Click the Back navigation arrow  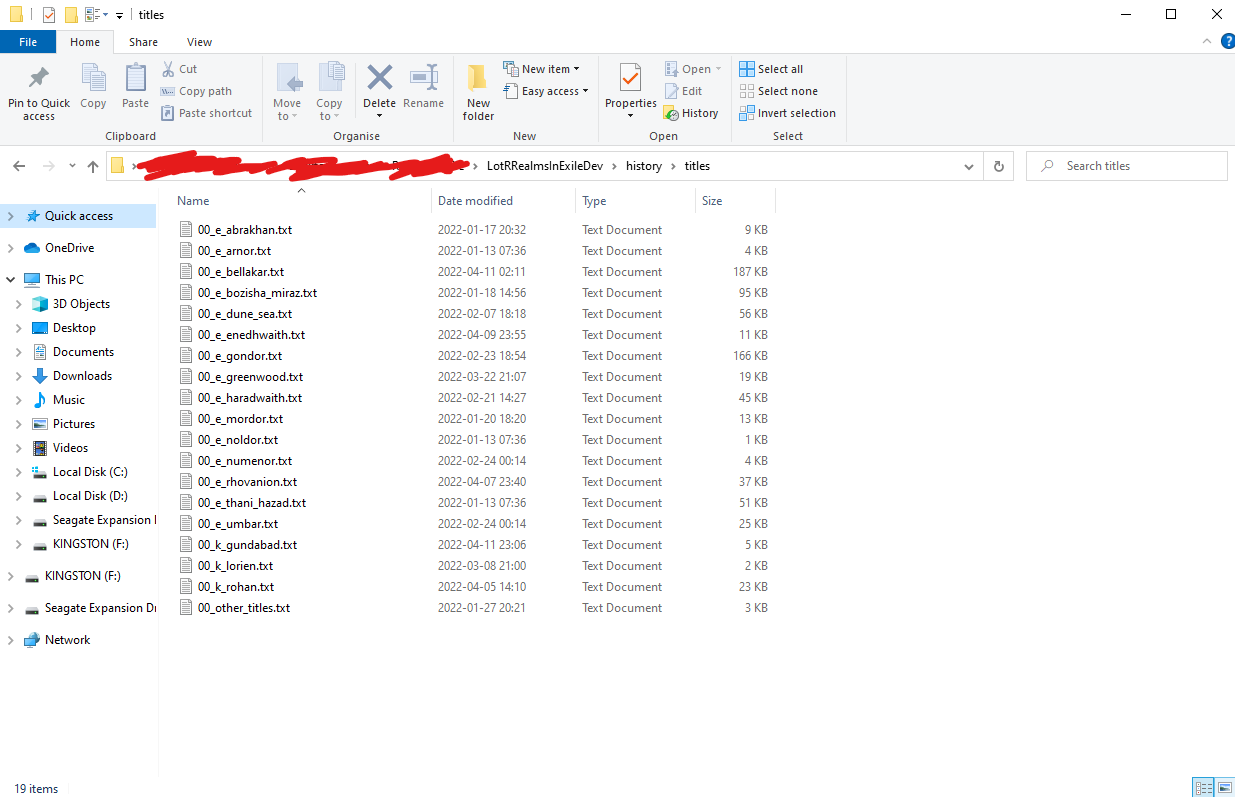pyautogui.click(x=20, y=166)
